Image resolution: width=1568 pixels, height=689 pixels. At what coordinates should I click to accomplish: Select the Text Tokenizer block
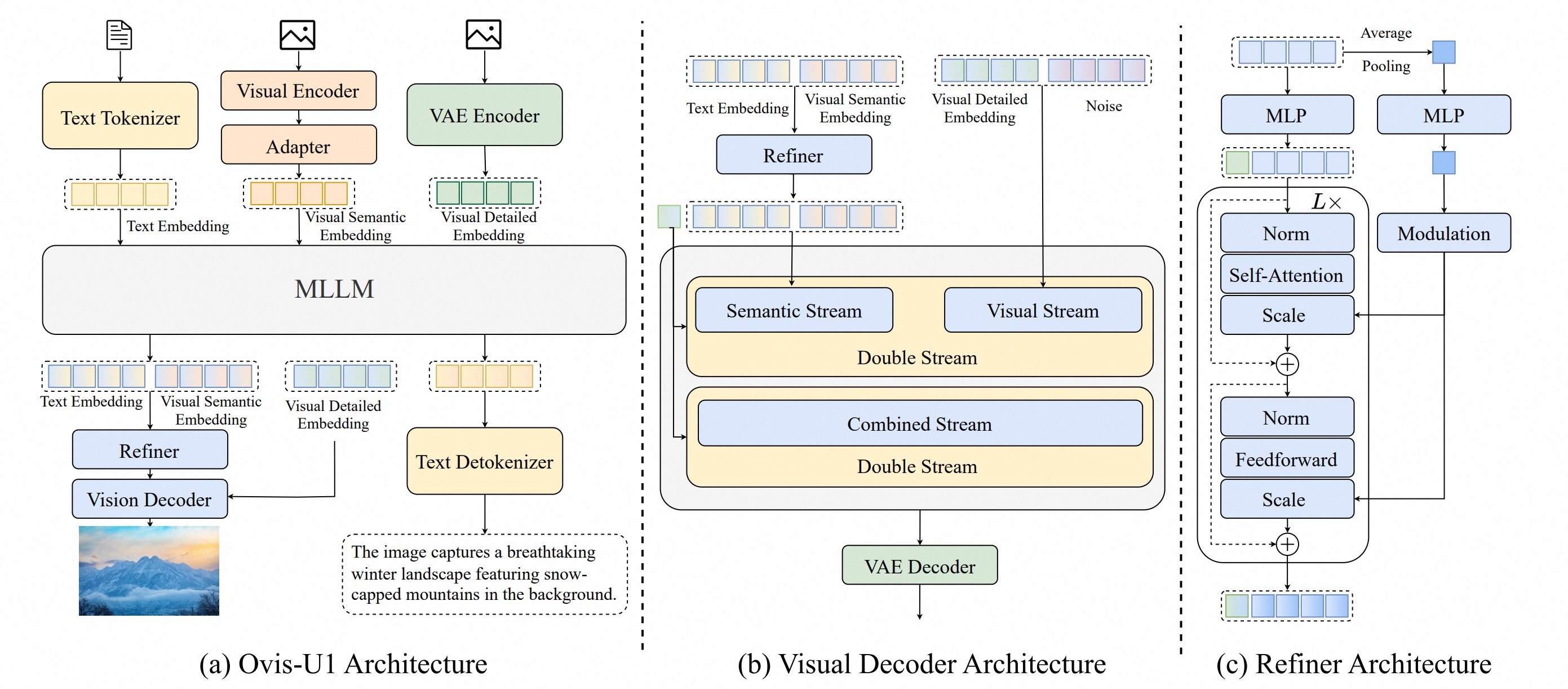pos(120,116)
